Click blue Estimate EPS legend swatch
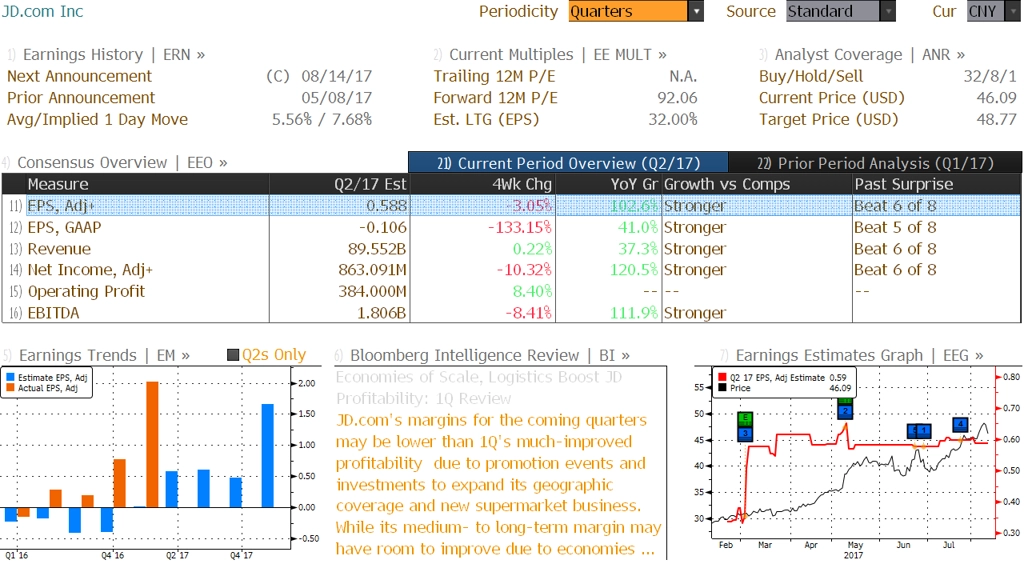Viewport: 1024px width, 564px height. (x=10, y=377)
